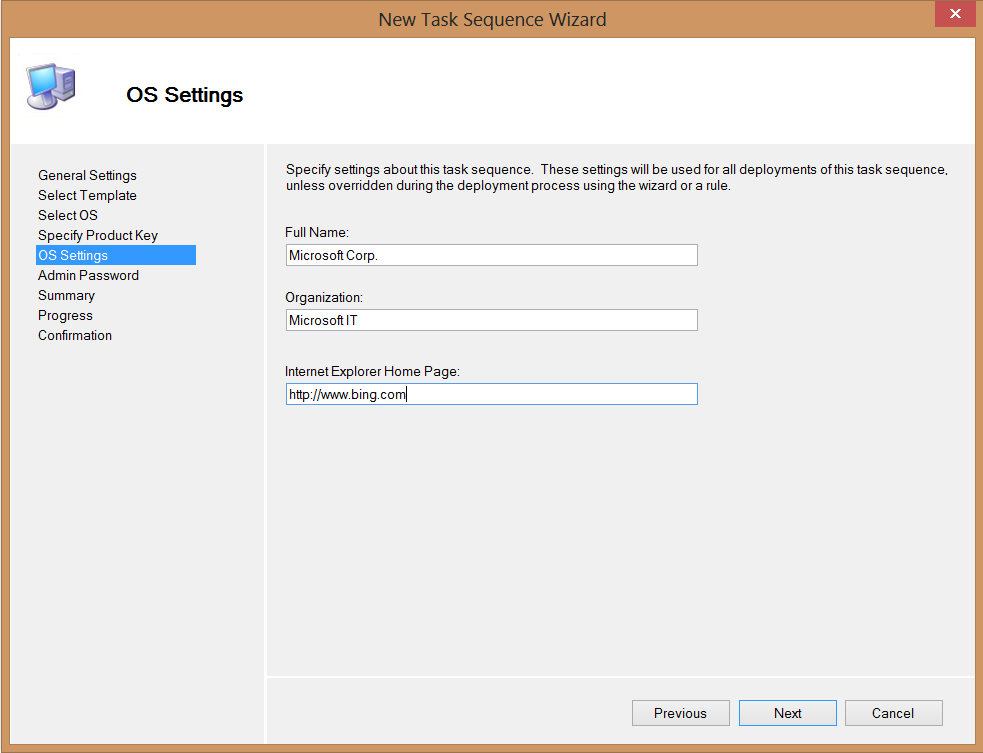Go to the Admin Password step

(x=88, y=275)
